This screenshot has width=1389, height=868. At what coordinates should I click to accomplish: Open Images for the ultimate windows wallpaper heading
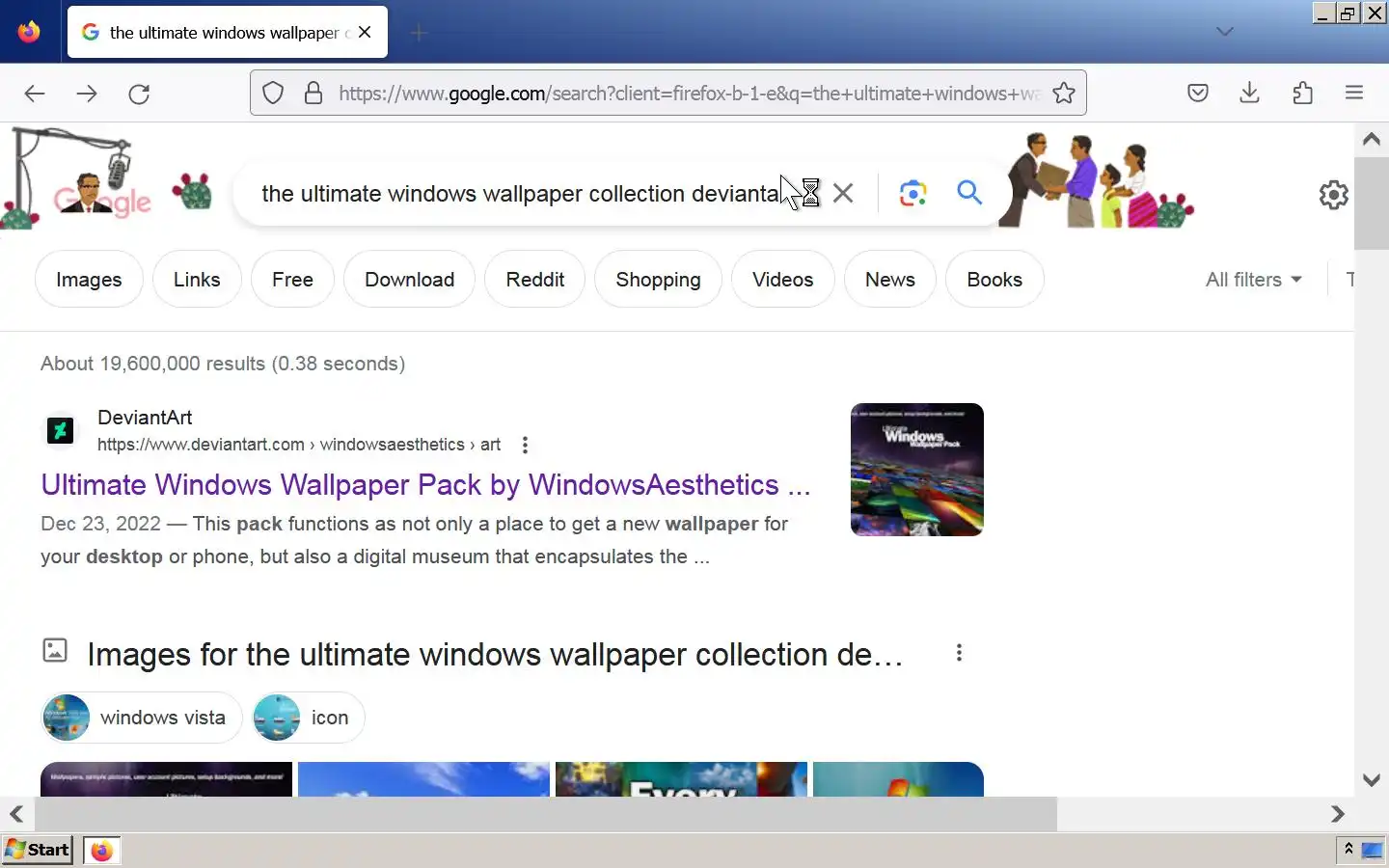point(495,655)
